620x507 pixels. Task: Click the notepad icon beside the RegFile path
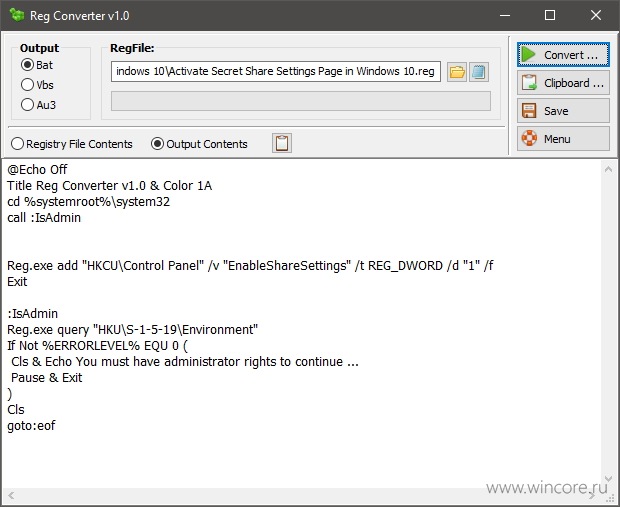tap(479, 72)
